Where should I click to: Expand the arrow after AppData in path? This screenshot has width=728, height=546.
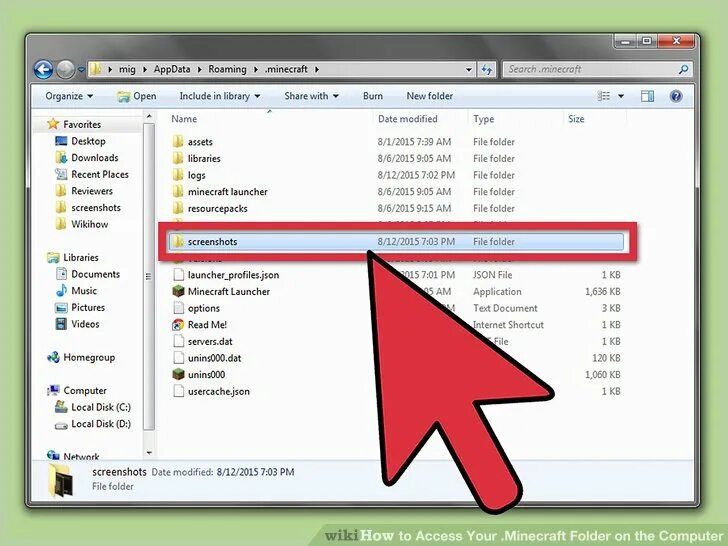tap(199, 70)
